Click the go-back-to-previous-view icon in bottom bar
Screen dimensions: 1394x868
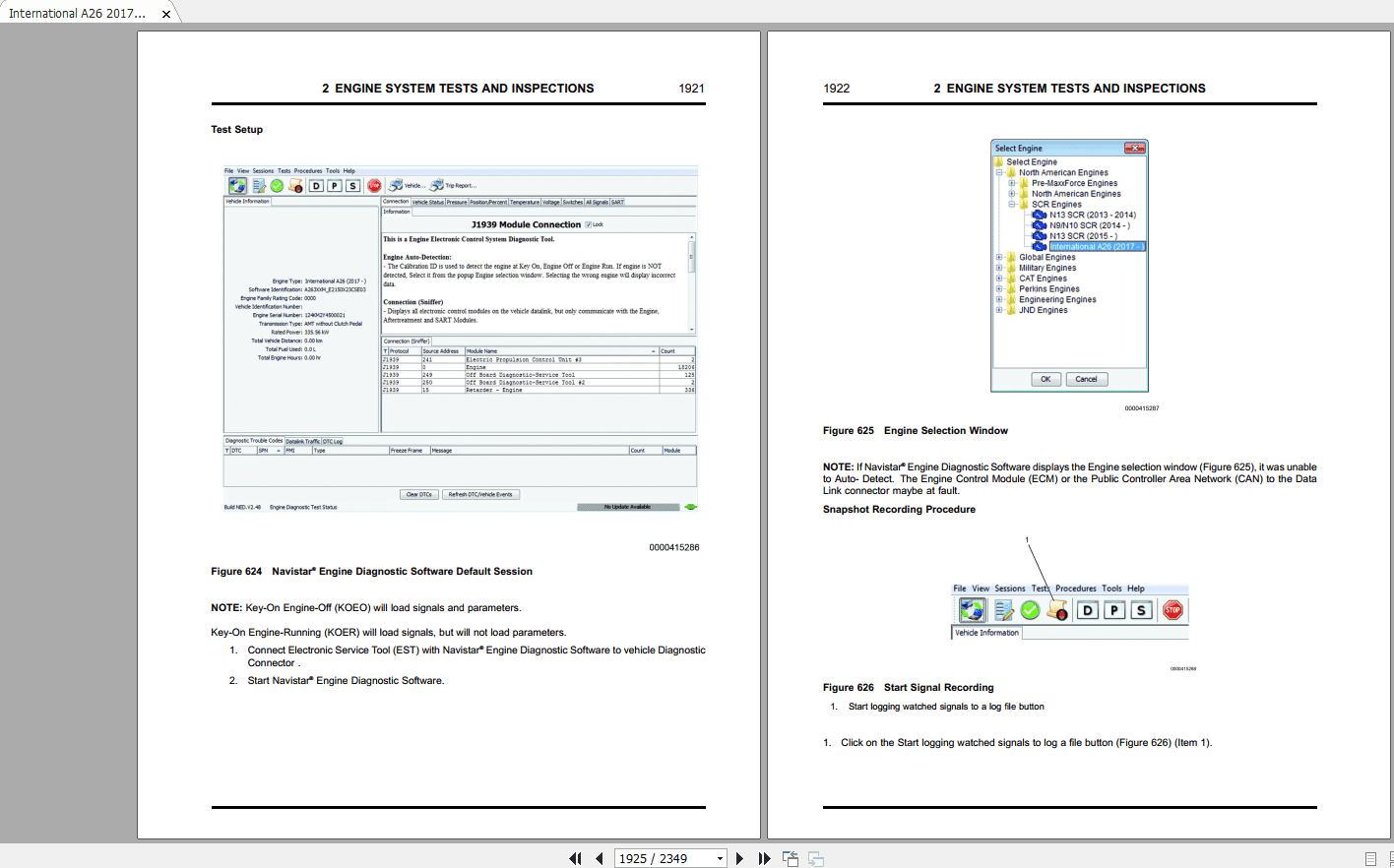791,858
